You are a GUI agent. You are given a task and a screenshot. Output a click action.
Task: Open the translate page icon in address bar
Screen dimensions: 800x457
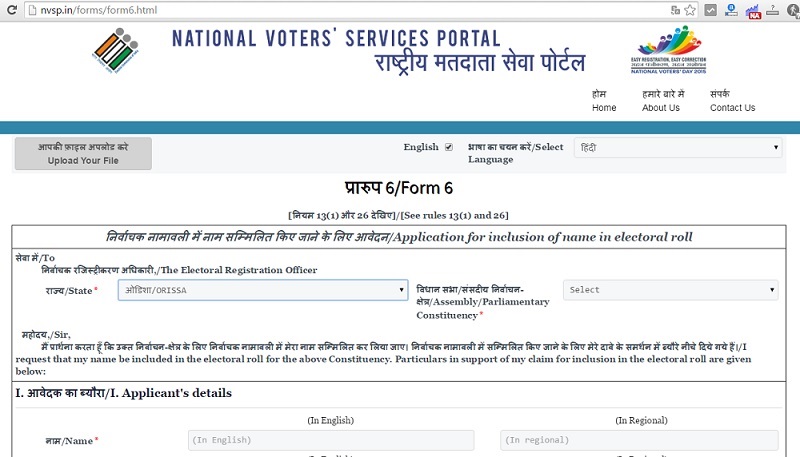click(x=675, y=10)
